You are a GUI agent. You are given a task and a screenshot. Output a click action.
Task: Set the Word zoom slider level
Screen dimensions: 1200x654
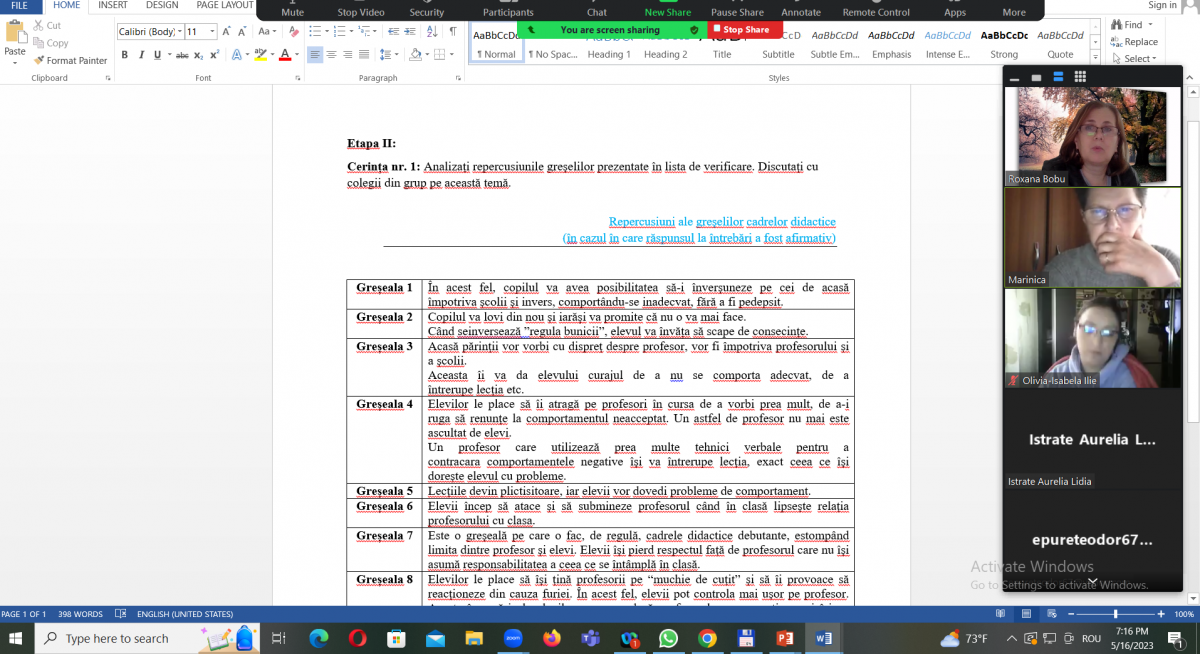tap(1115, 614)
